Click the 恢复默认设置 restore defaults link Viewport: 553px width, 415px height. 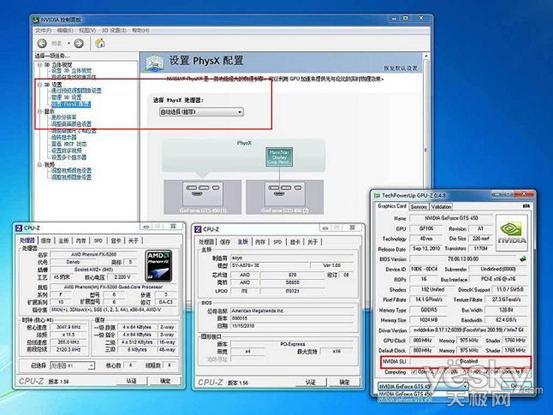click(x=400, y=68)
